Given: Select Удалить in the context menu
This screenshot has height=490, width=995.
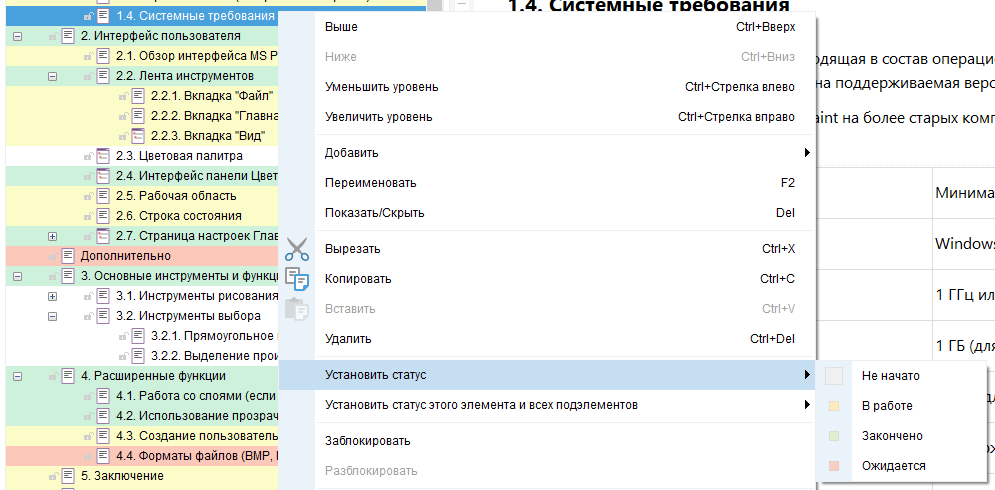Looking at the screenshot, I should (x=348, y=339).
